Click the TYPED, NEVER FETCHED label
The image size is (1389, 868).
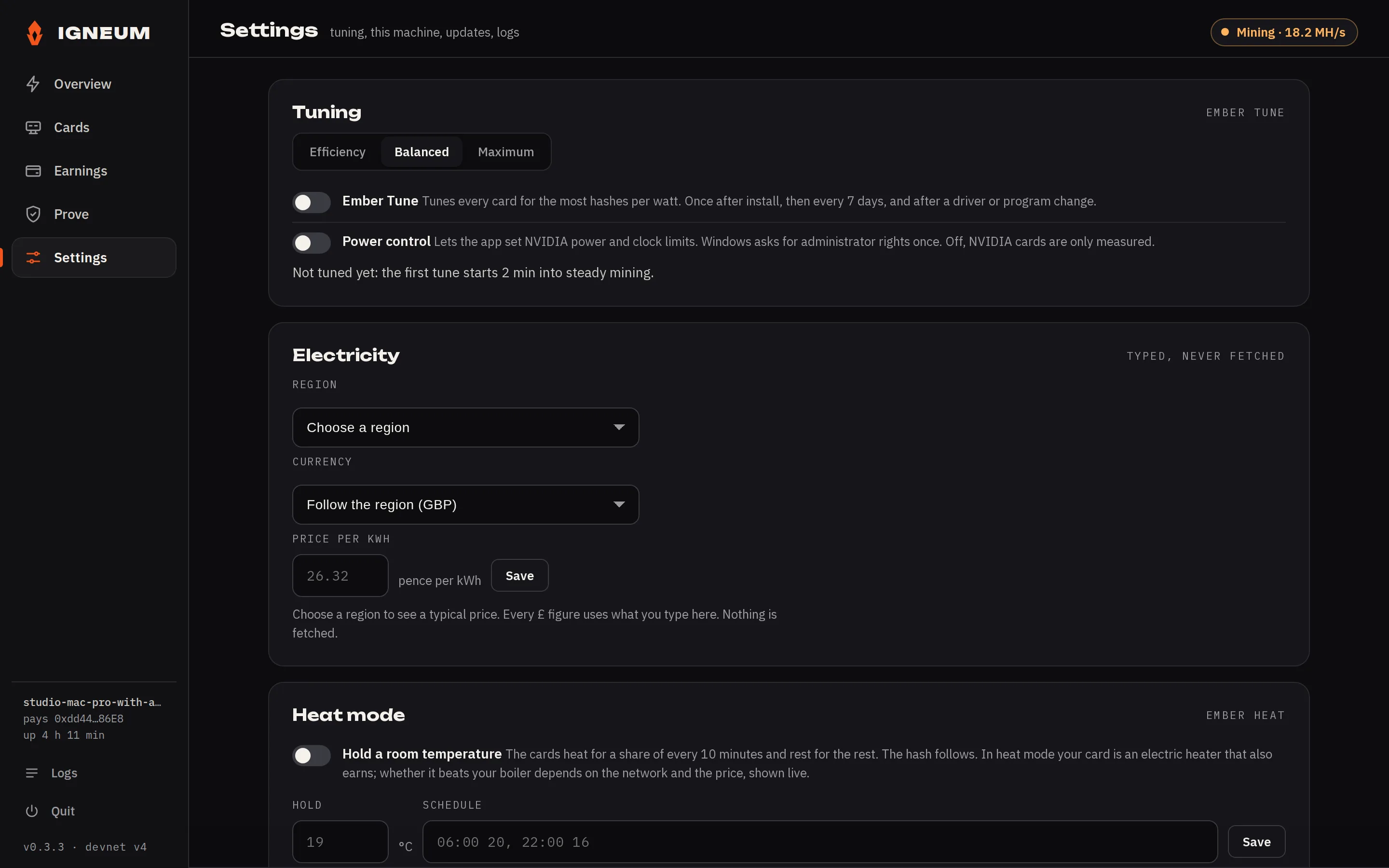(x=1205, y=356)
